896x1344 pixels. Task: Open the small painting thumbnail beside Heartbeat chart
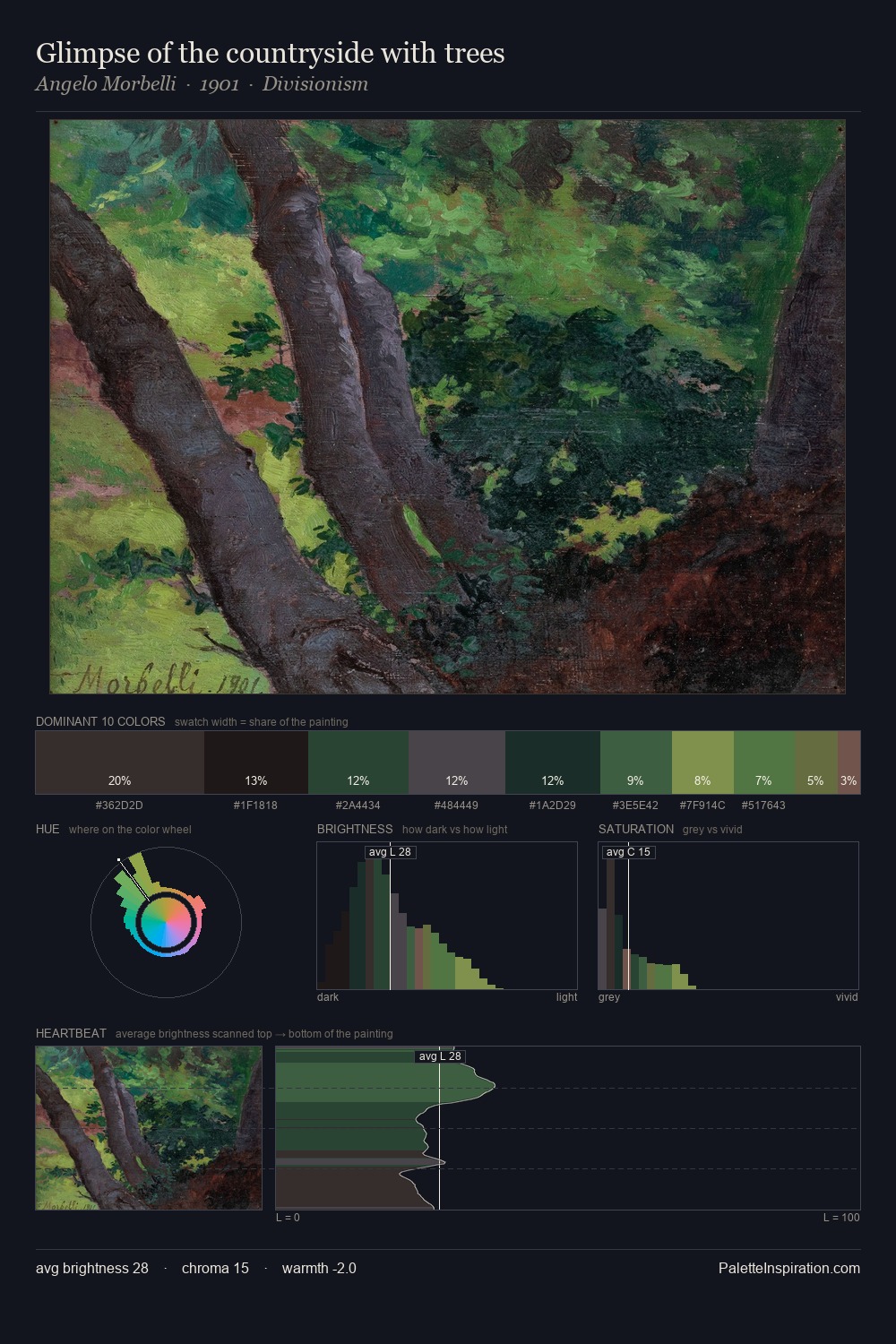[x=149, y=1128]
